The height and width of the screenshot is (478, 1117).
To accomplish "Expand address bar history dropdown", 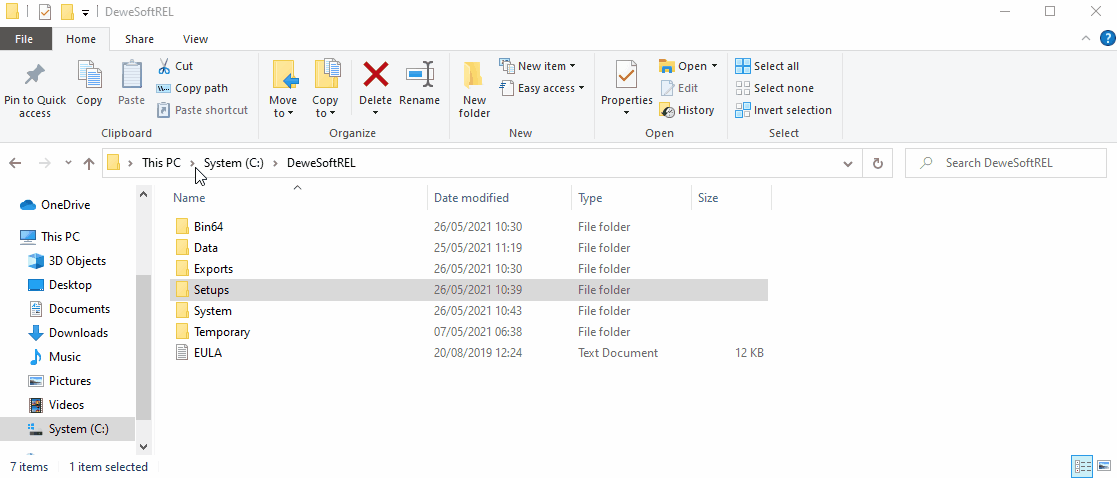I will click(848, 163).
